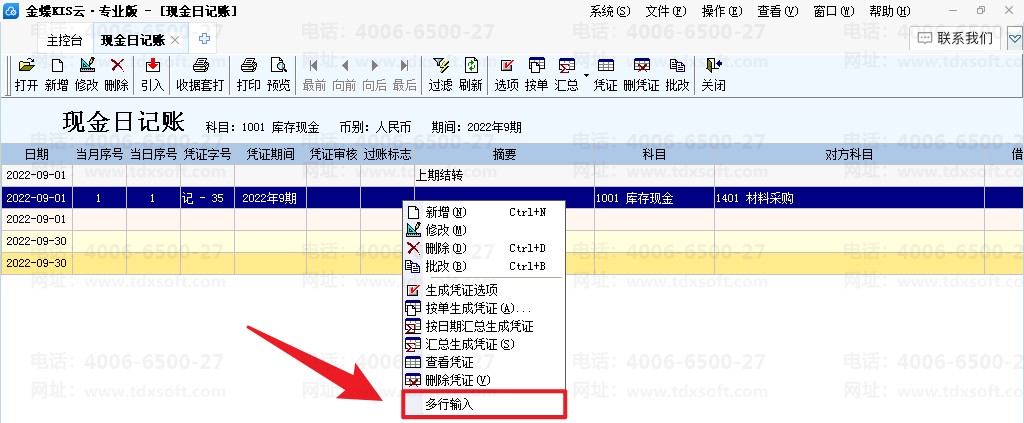The height and width of the screenshot is (423, 1024).
Task: Choose 新增(N) in context menu
Action: click(483, 212)
